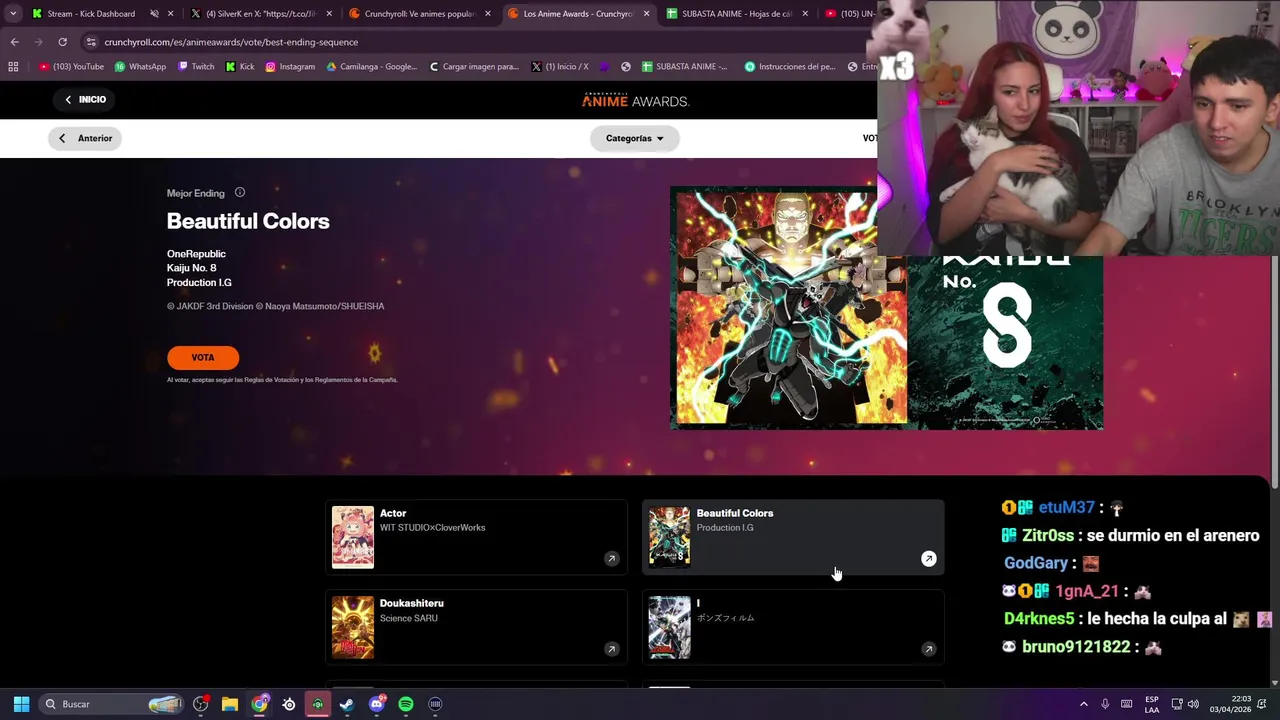Open Chrome from the taskbar

click(x=260, y=704)
